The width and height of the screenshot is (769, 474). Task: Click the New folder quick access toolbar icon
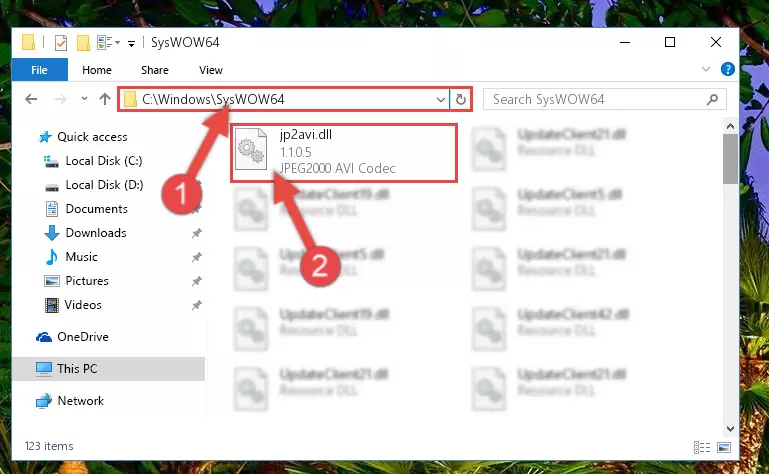(83, 43)
